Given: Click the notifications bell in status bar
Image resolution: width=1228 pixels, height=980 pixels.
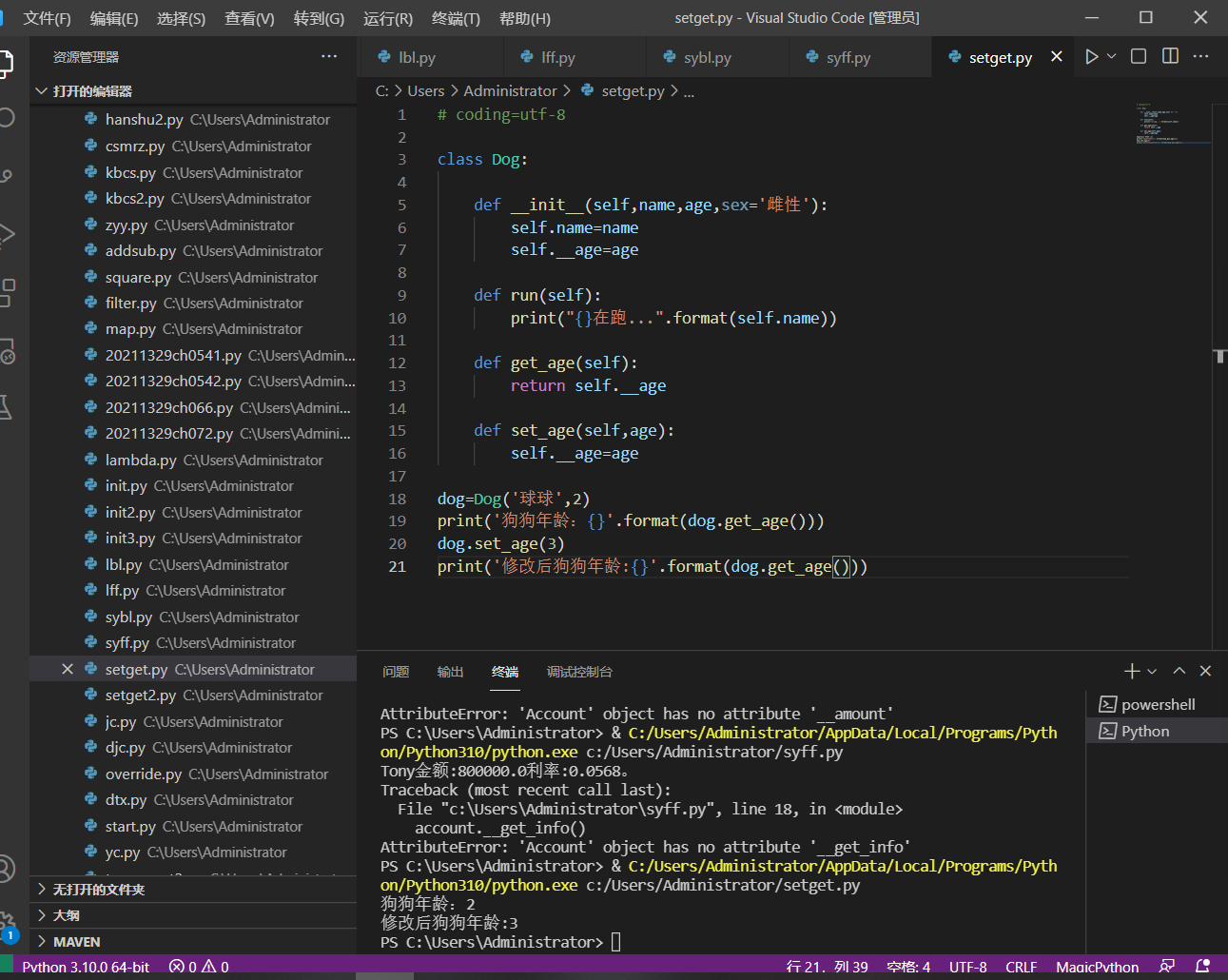Looking at the screenshot, I should [x=1202, y=967].
